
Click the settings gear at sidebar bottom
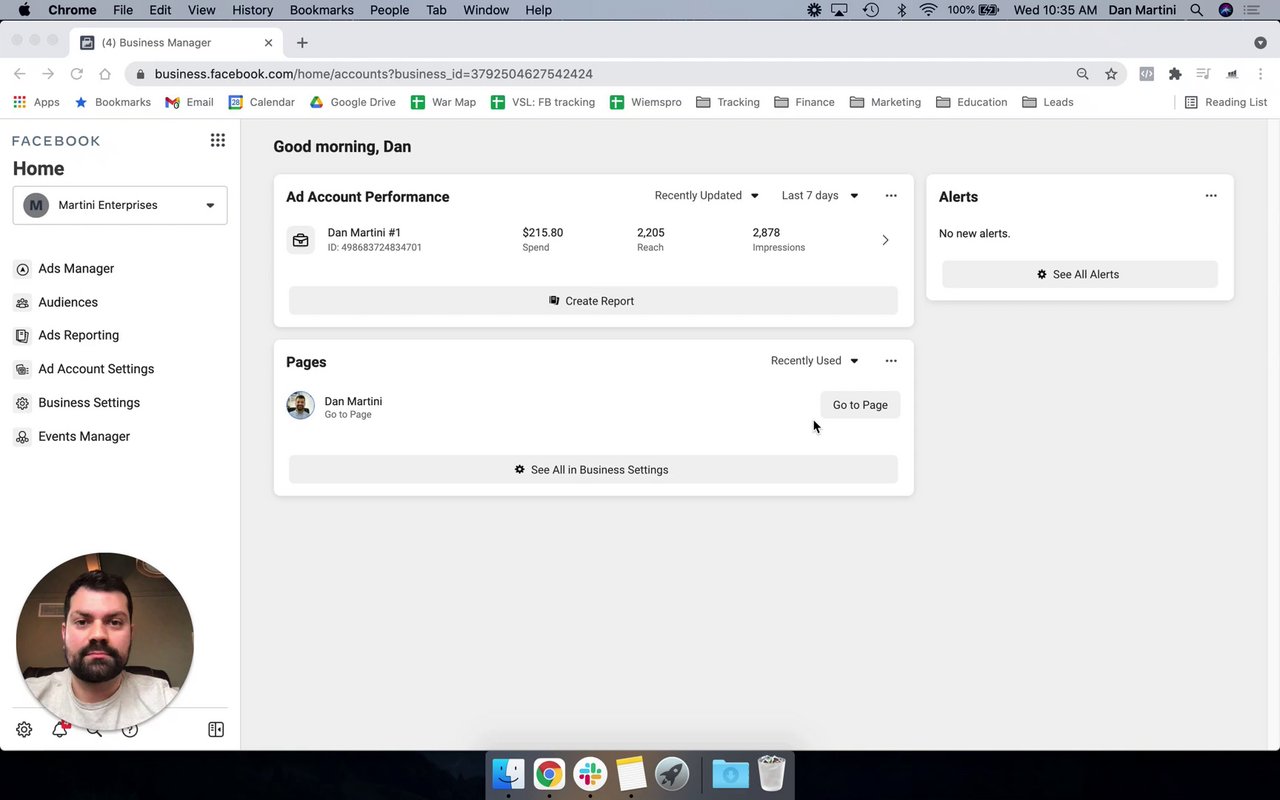[x=24, y=730]
